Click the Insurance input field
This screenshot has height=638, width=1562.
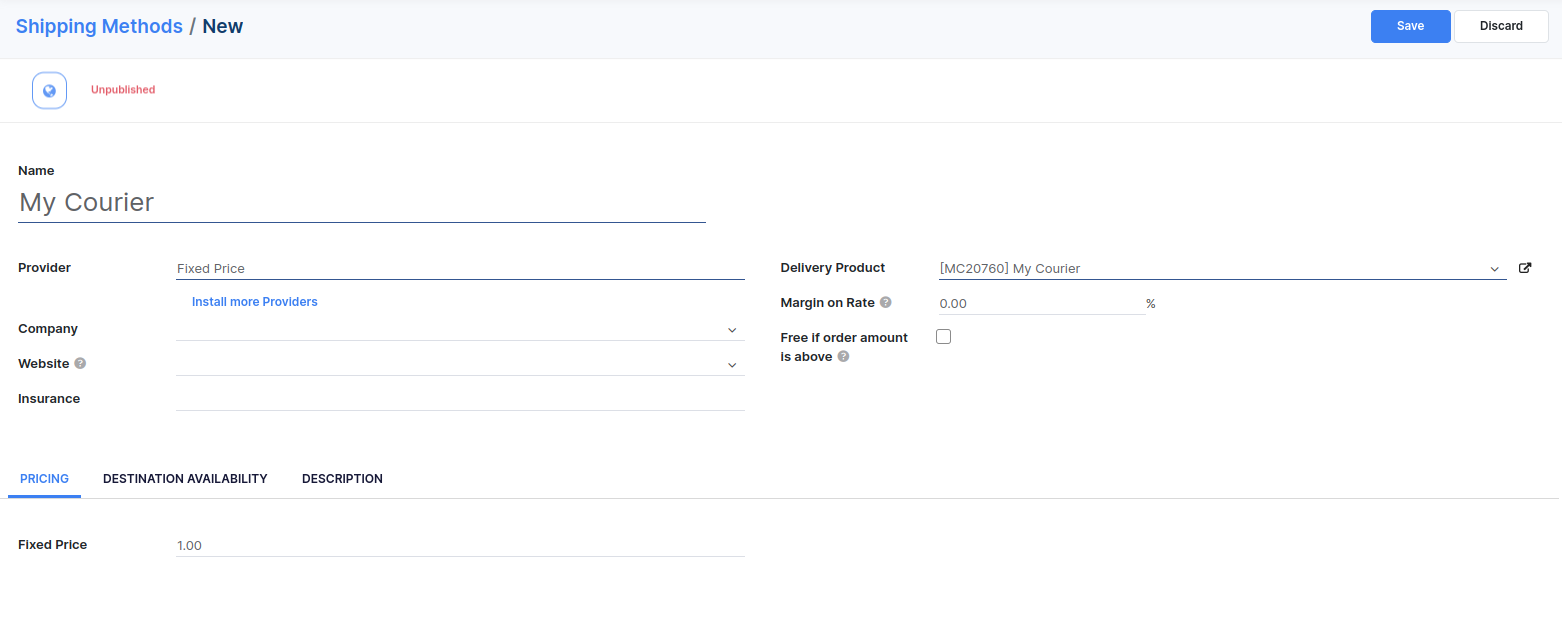click(460, 399)
